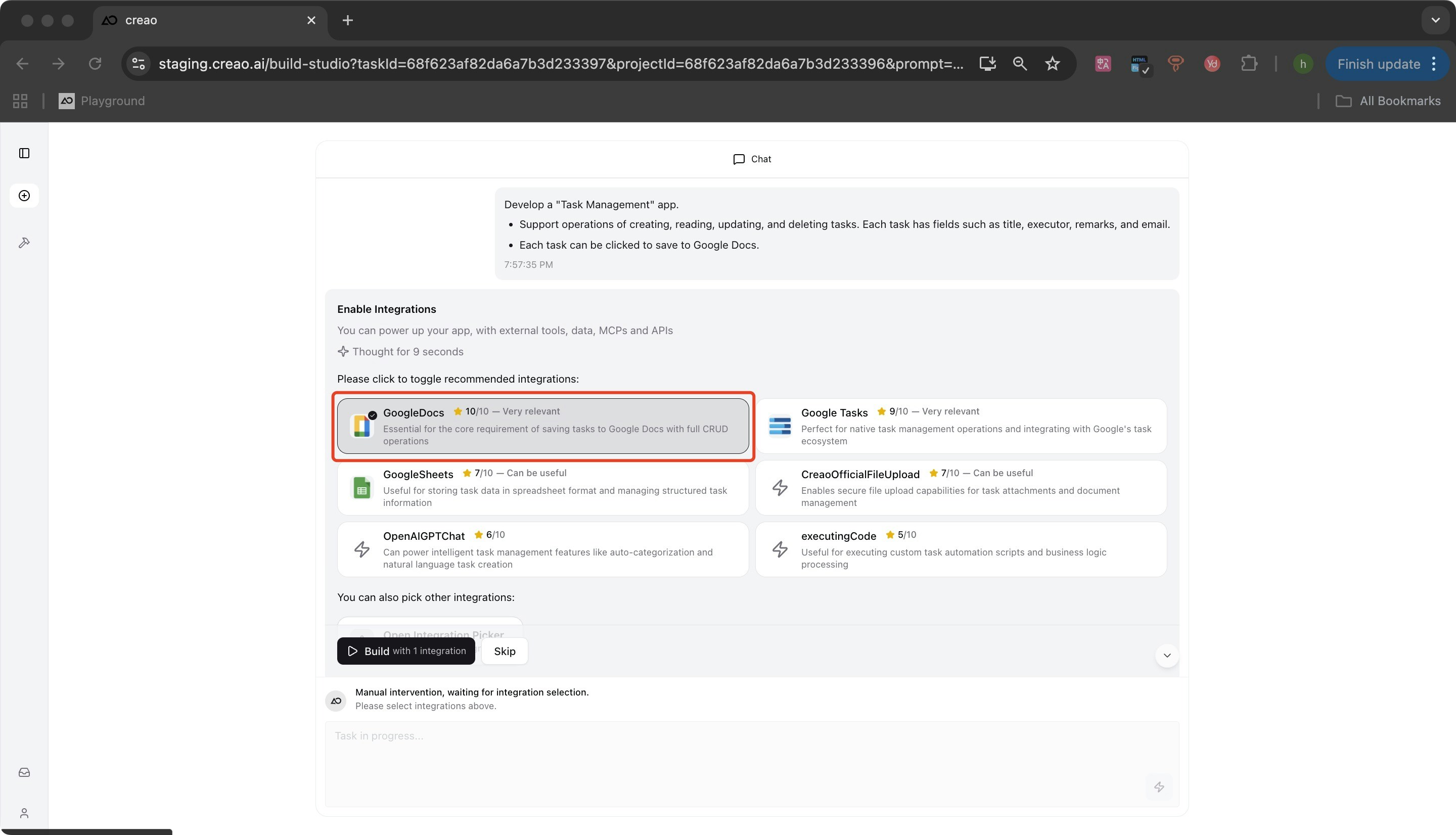This screenshot has width=1456, height=835.
Task: Click the new project plus icon
Action: [x=24, y=196]
